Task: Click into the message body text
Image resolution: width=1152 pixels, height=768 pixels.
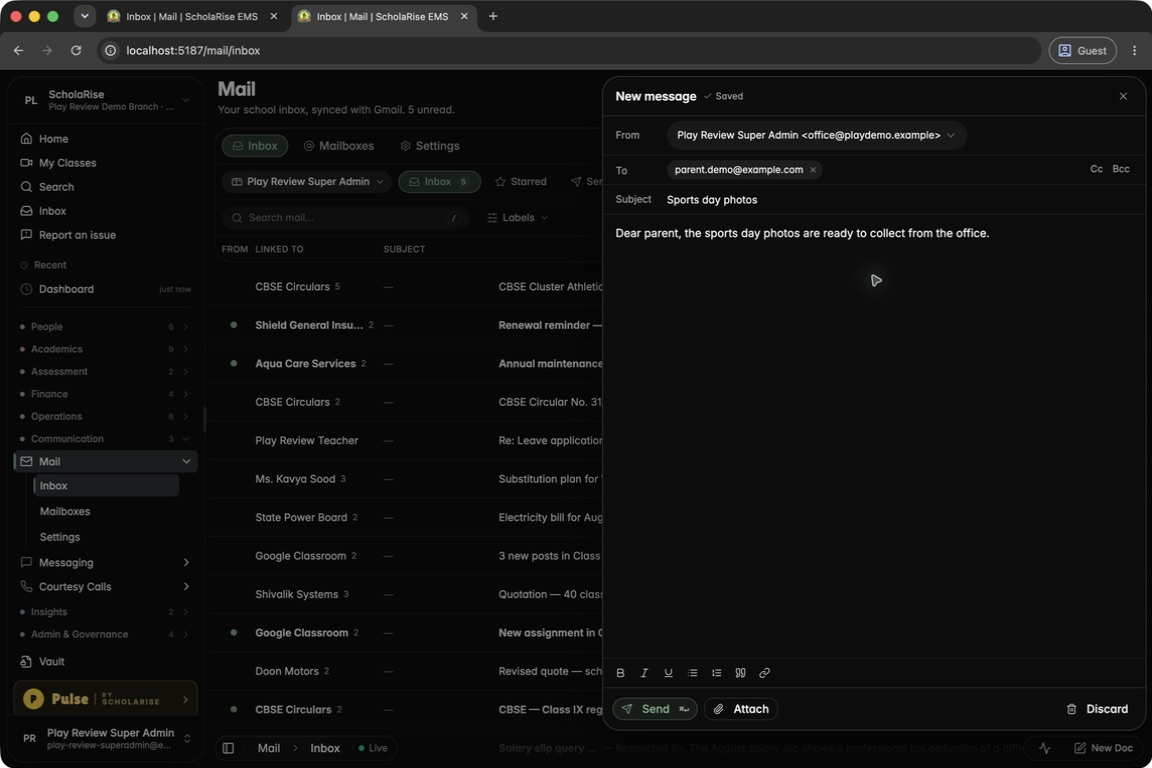Action: tap(802, 233)
